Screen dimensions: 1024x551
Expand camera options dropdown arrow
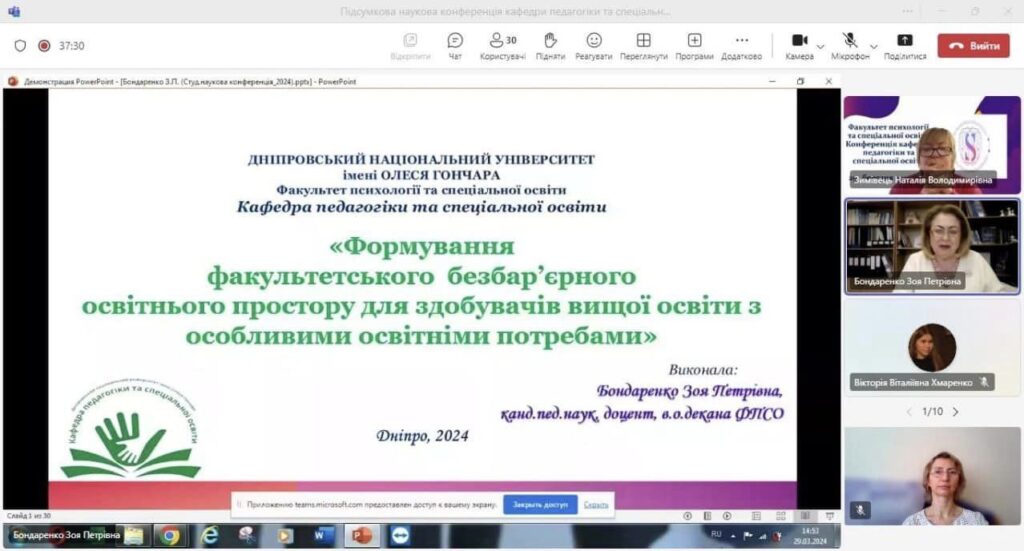821,47
